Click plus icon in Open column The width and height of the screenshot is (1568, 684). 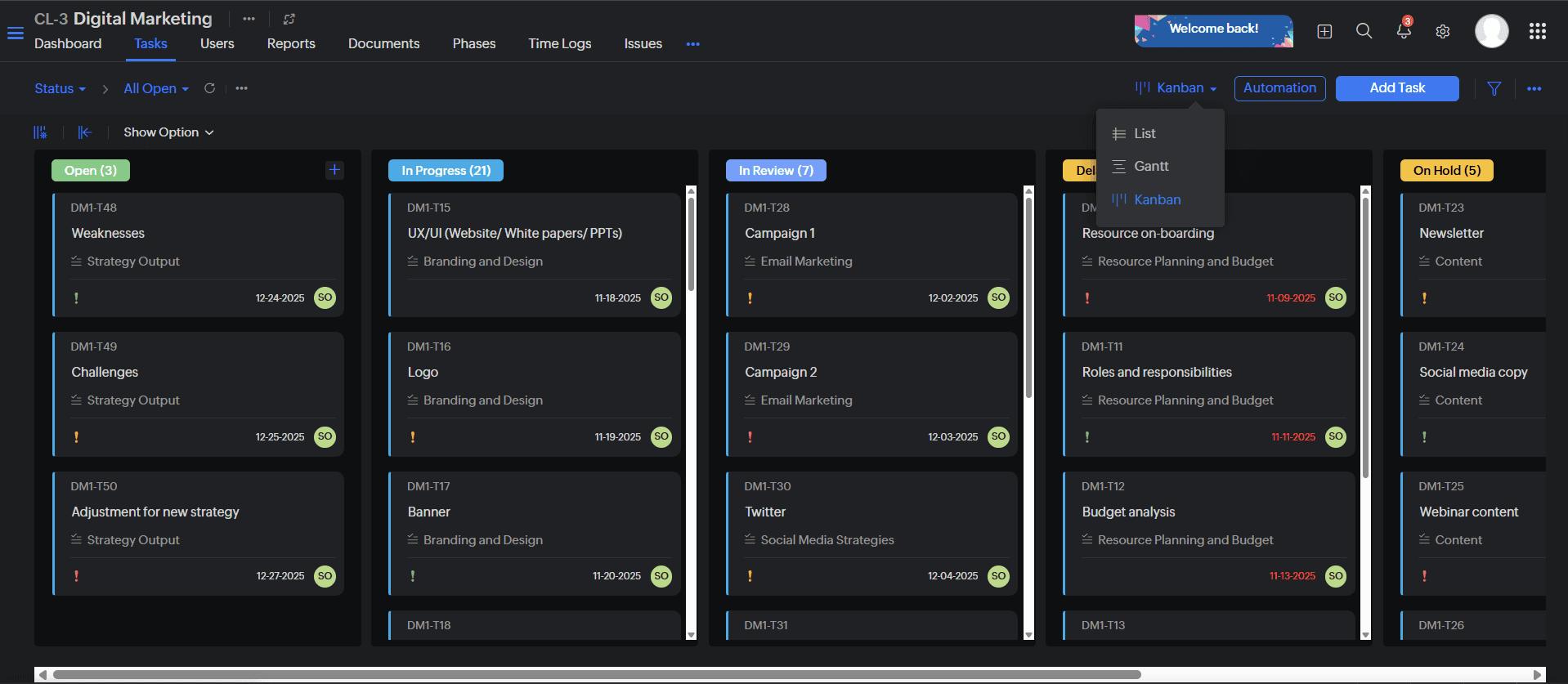click(x=334, y=170)
